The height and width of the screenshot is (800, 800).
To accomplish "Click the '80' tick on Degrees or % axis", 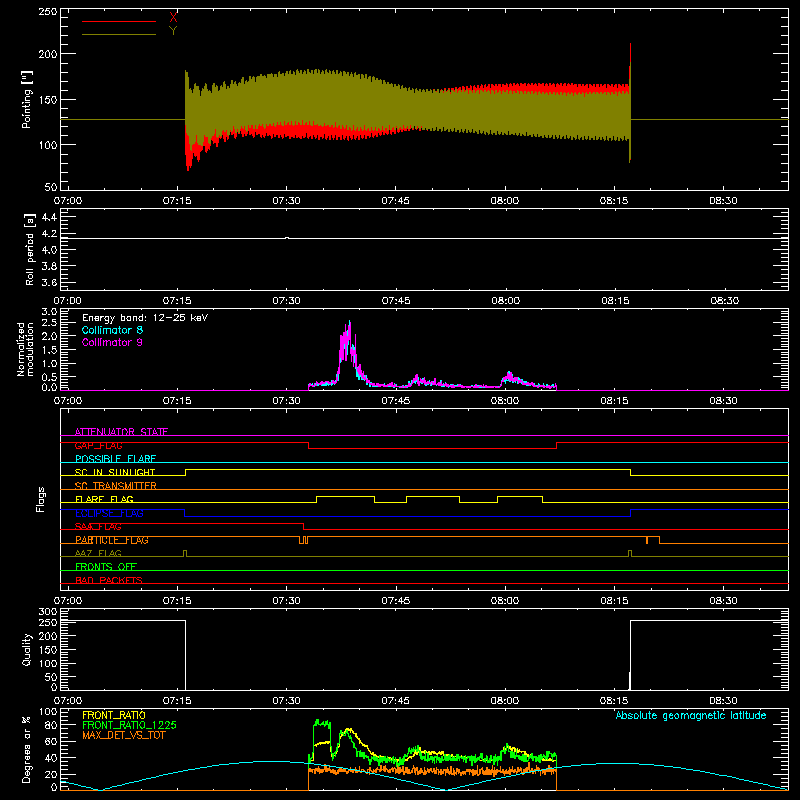I will [x=52, y=725].
